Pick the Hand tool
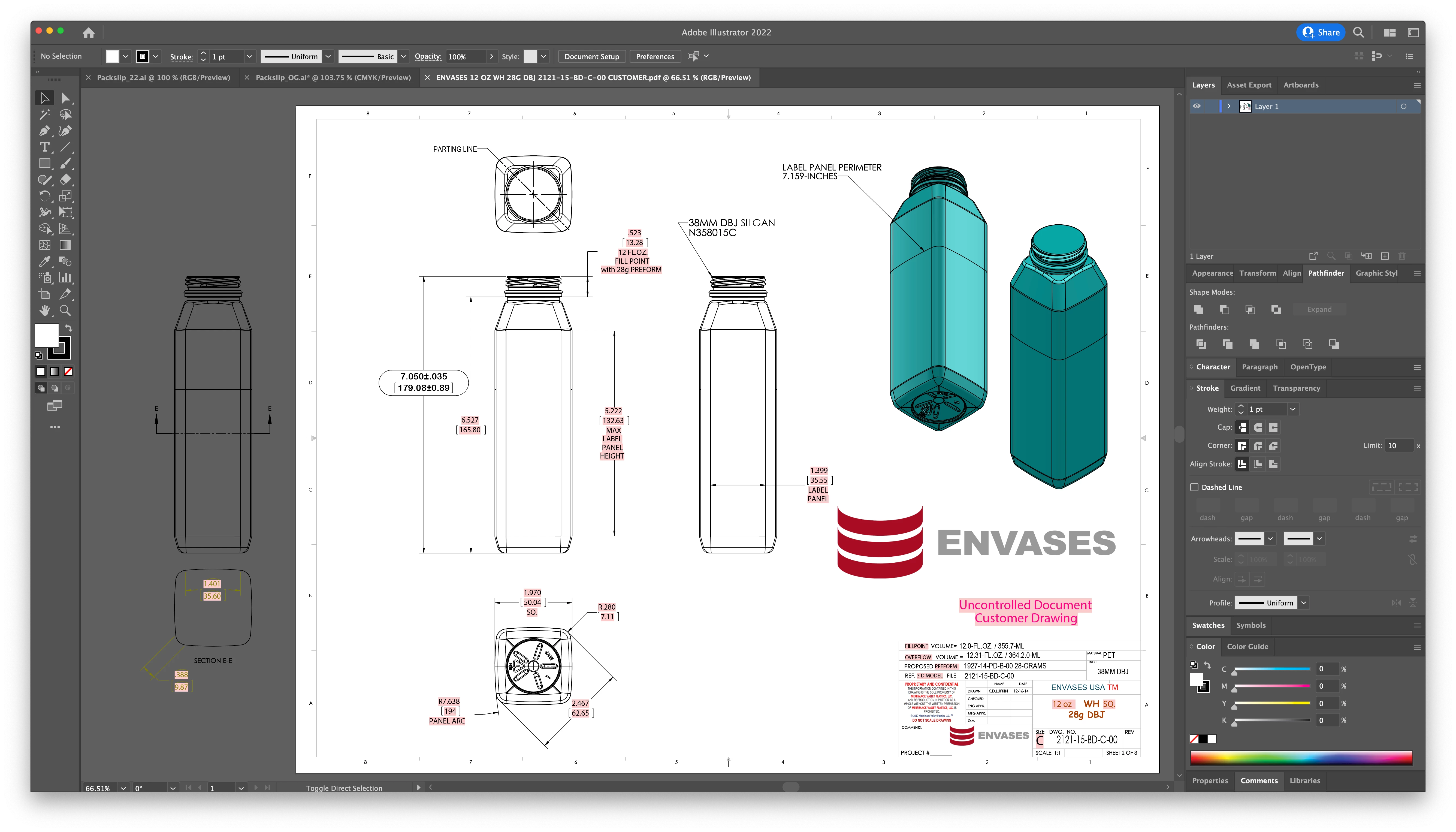 [44, 310]
